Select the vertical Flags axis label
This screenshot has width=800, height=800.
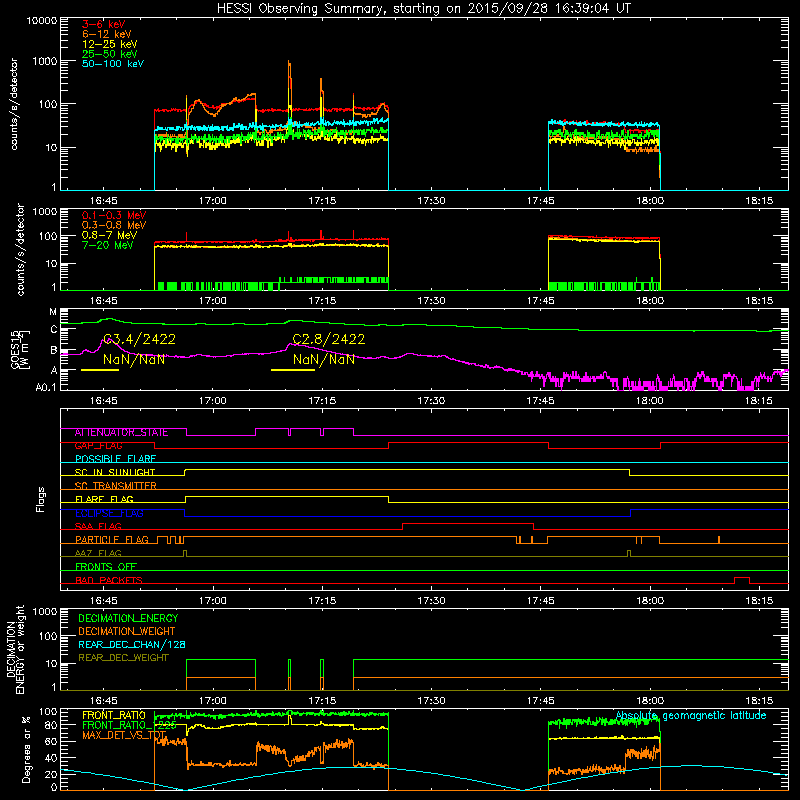click(41, 499)
